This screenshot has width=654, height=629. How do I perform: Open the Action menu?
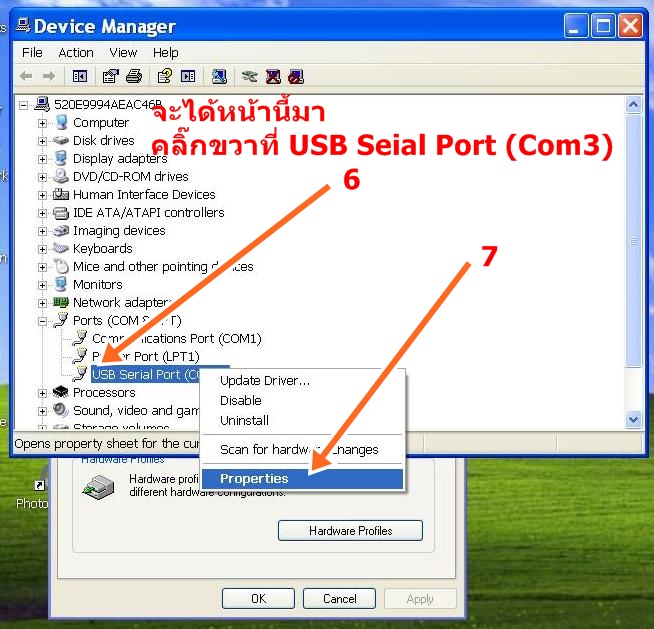click(76, 53)
